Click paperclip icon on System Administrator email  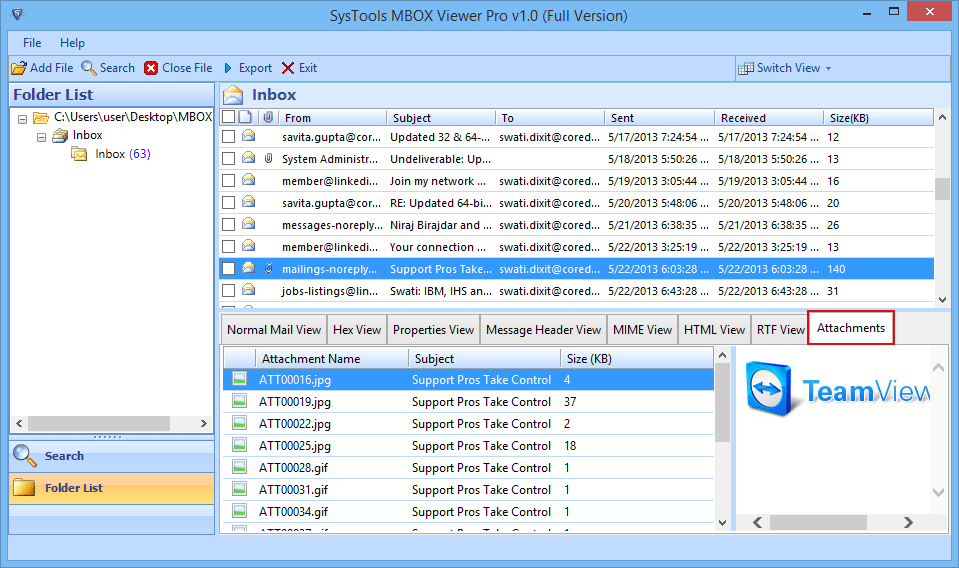tap(268, 158)
